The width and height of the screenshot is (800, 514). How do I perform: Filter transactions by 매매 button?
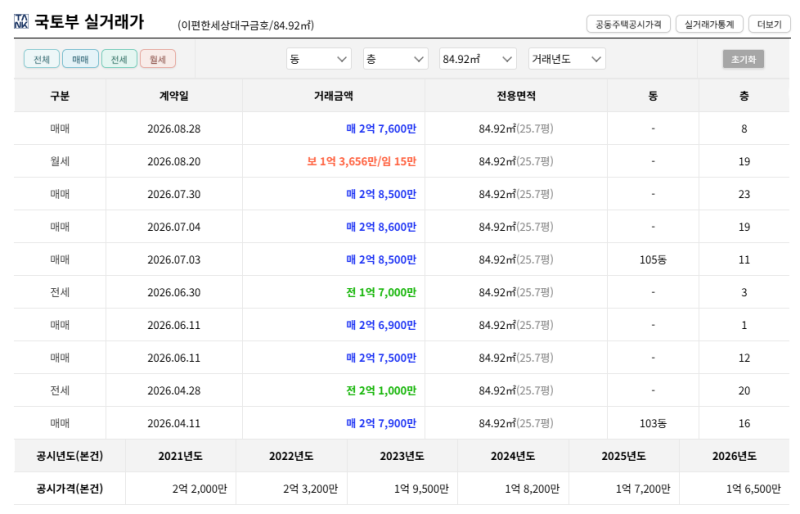[80, 59]
